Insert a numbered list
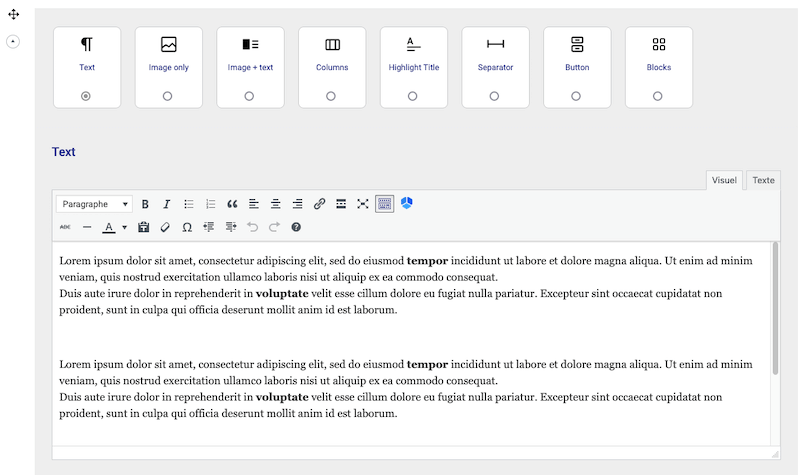Viewport: 800px width, 475px height. [210, 204]
